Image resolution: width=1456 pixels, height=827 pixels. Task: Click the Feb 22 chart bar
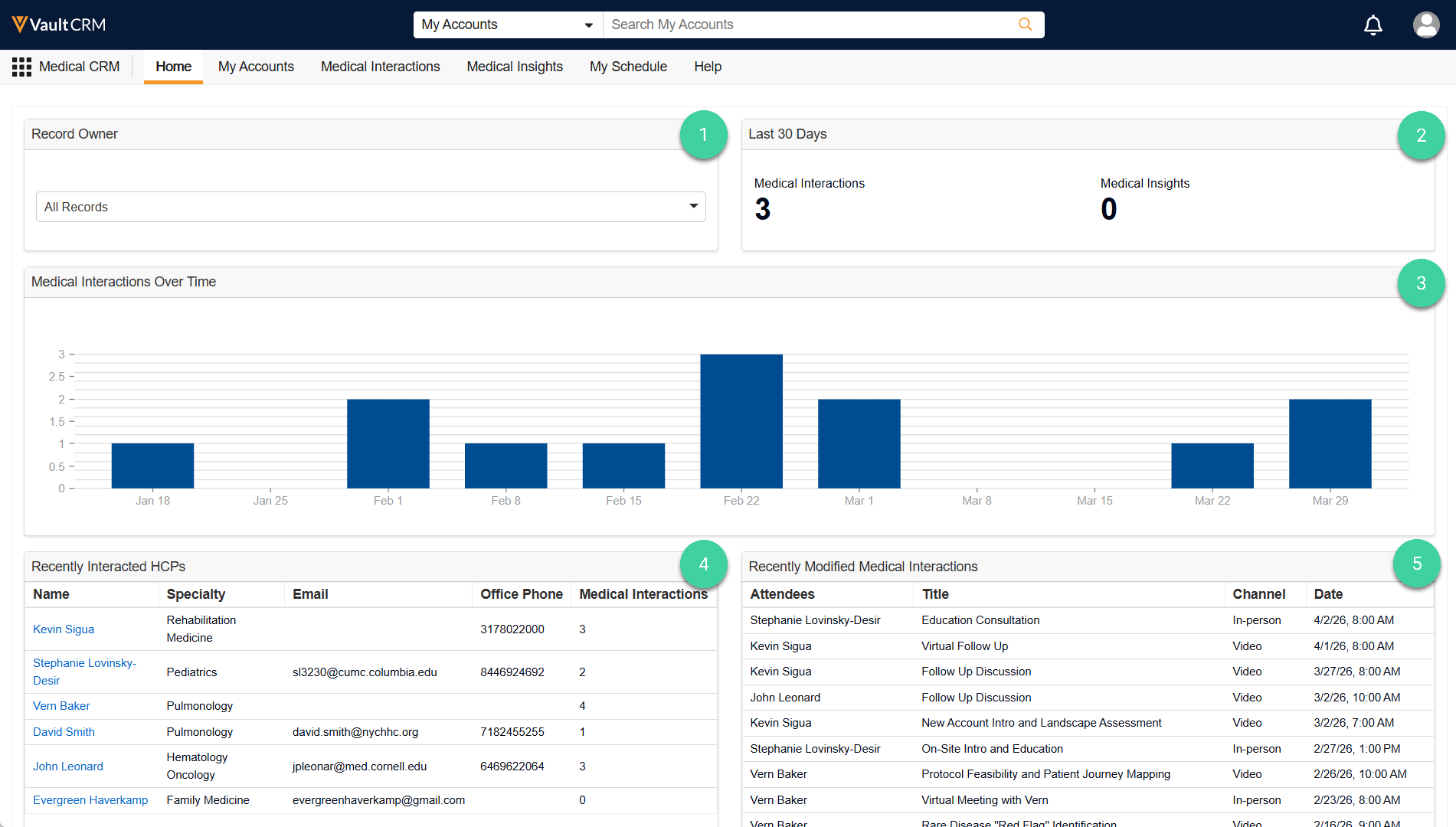click(741, 421)
